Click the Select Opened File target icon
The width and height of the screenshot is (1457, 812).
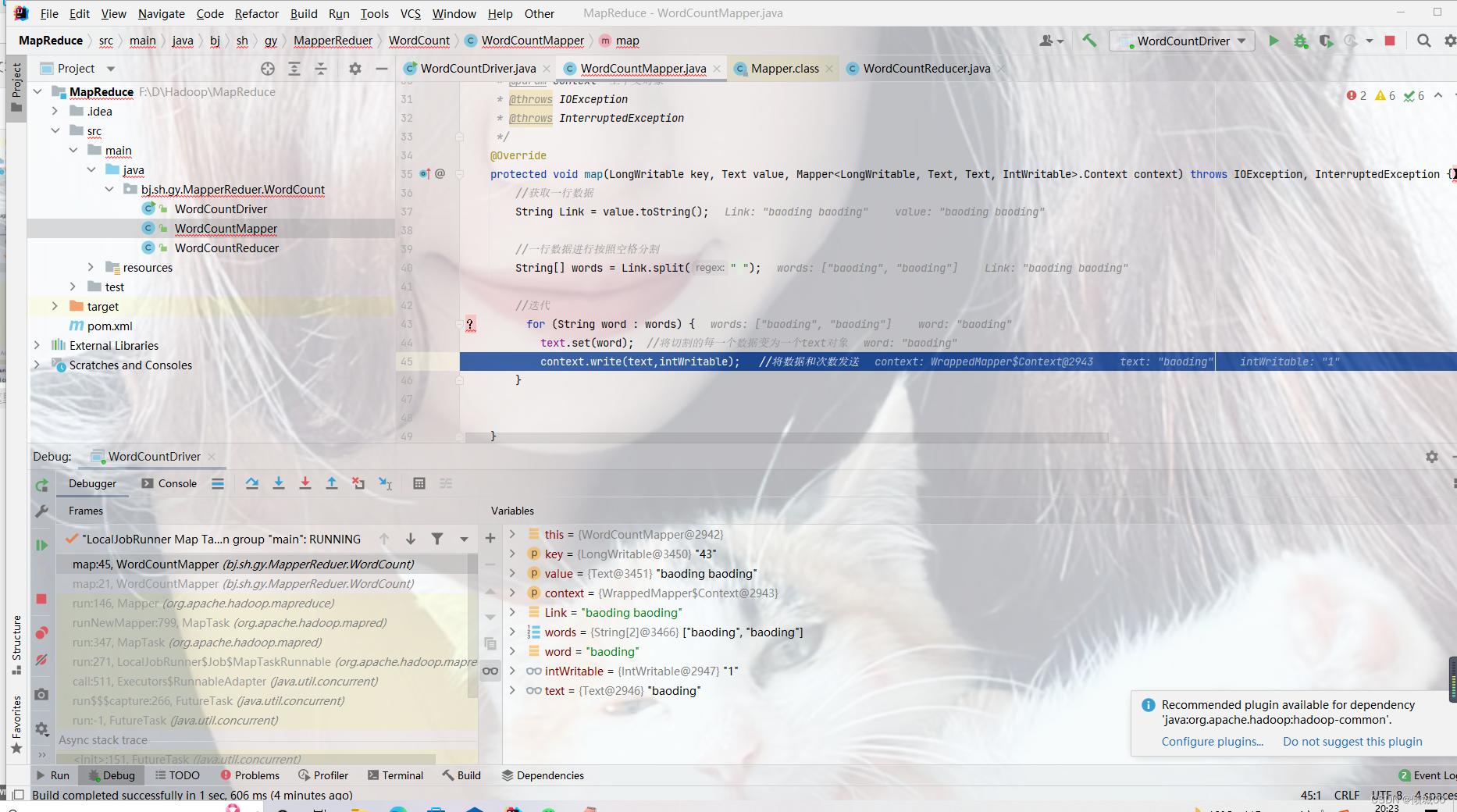coord(268,69)
